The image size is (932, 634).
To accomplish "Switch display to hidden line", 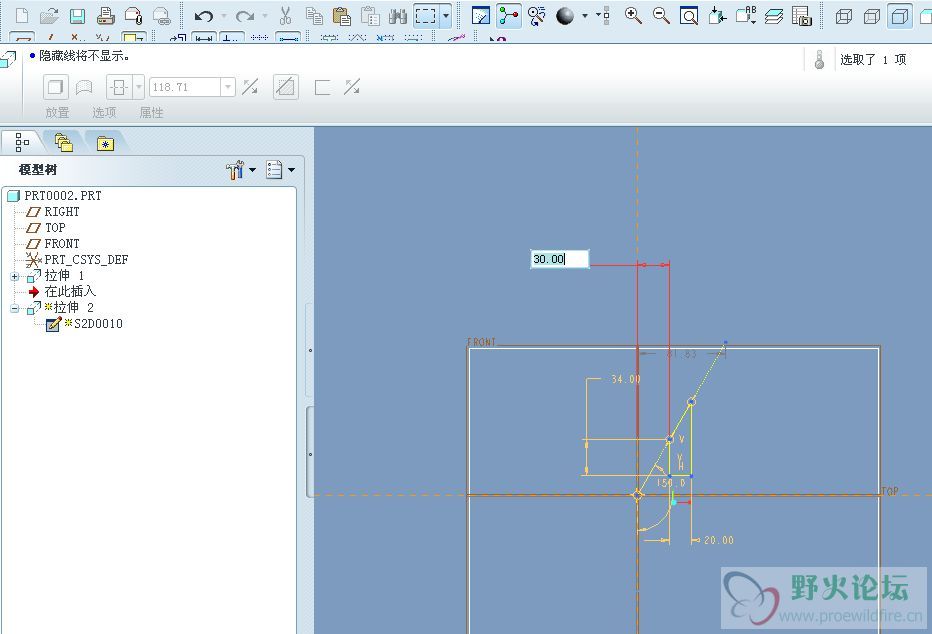I will click(x=871, y=16).
